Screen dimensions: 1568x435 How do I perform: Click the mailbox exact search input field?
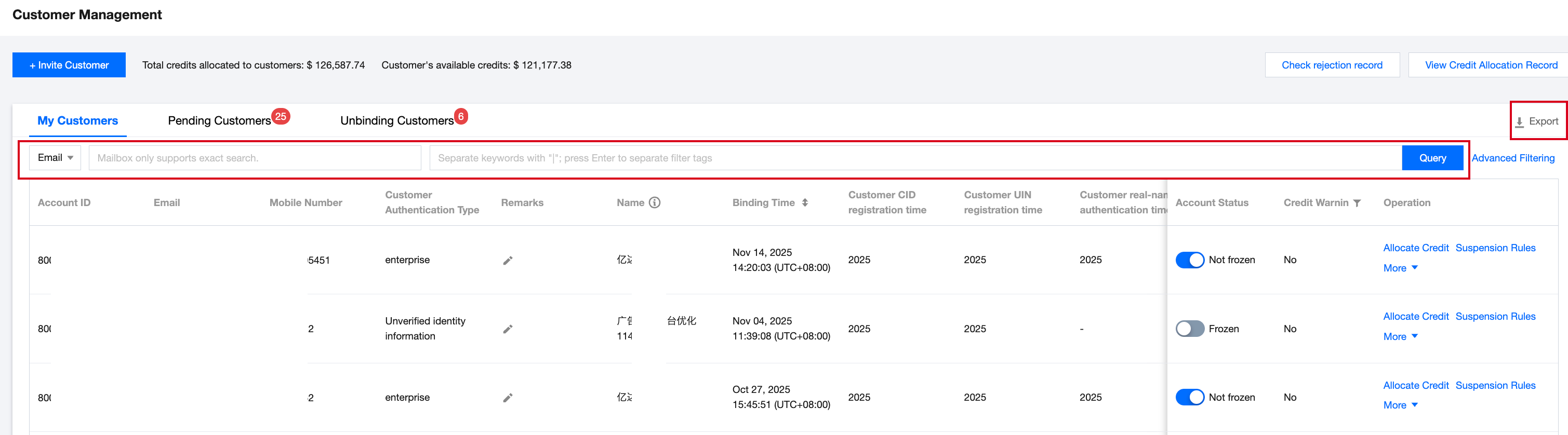(x=255, y=158)
